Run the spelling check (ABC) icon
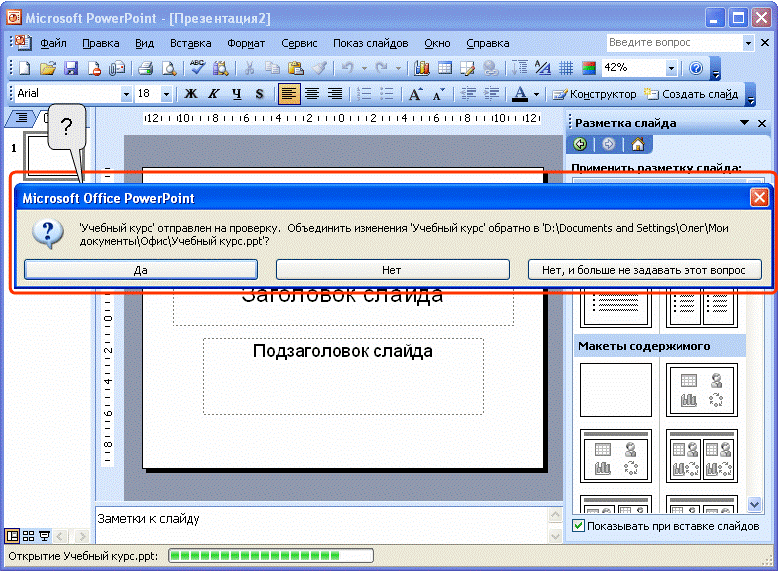 197,68
